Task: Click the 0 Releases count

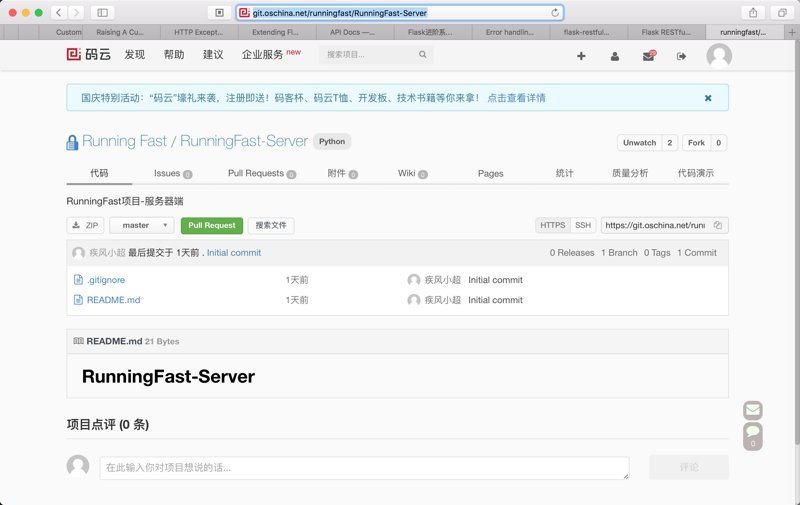Action: coord(572,252)
